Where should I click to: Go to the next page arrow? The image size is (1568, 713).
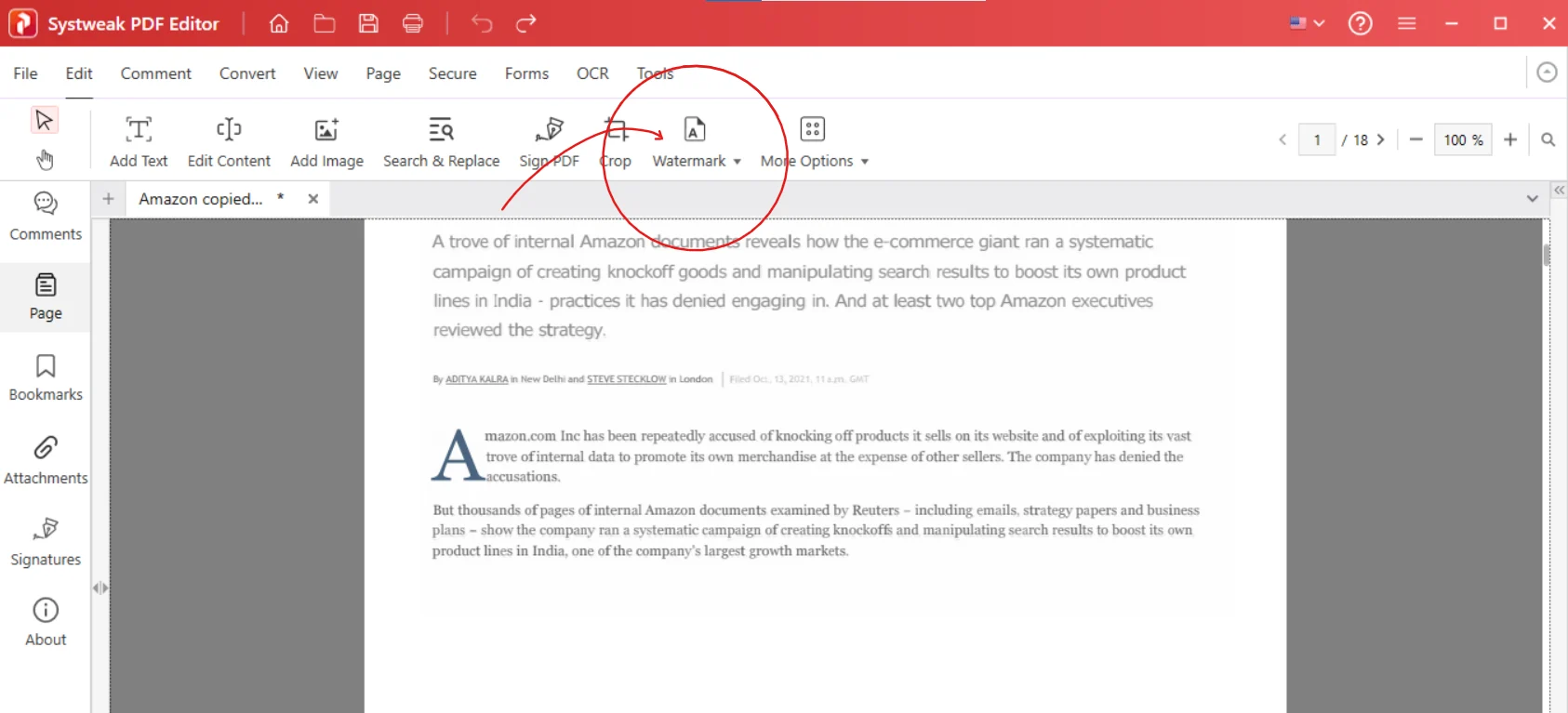(x=1381, y=139)
